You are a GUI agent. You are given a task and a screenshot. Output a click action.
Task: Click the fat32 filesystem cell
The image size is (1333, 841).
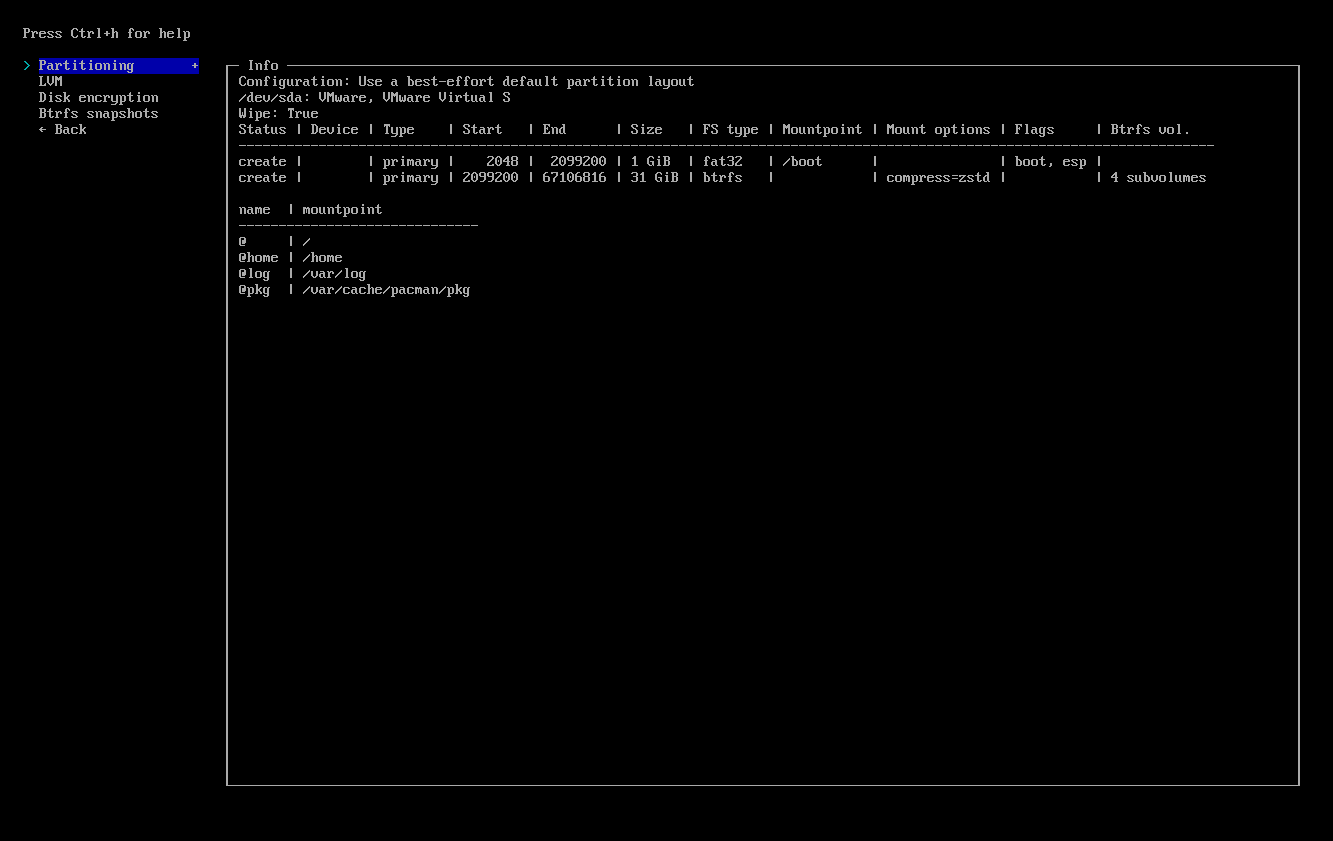[722, 161]
